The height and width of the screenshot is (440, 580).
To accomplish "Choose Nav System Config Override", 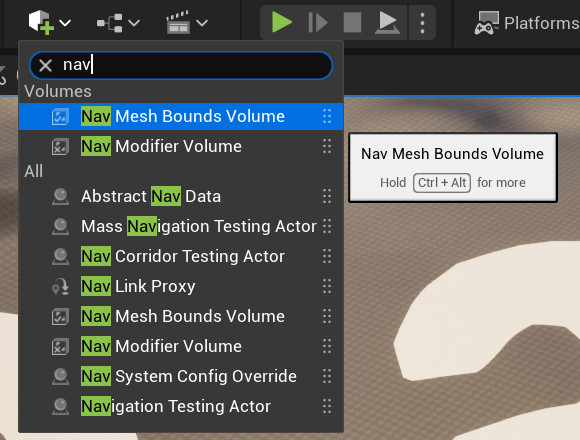I will click(x=181, y=376).
